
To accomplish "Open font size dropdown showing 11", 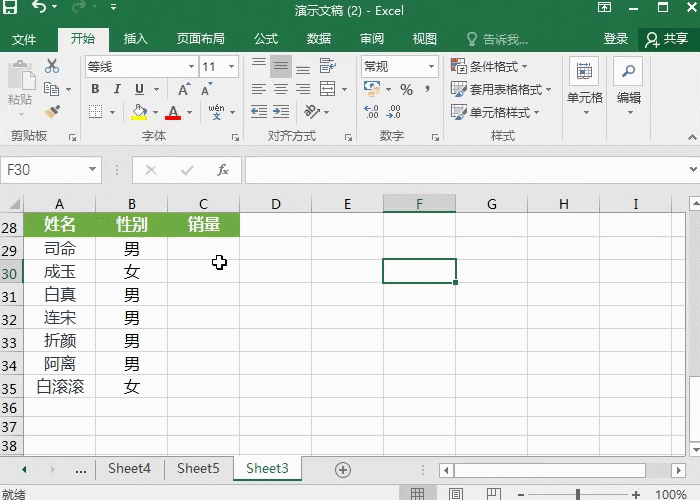I will tap(231, 67).
